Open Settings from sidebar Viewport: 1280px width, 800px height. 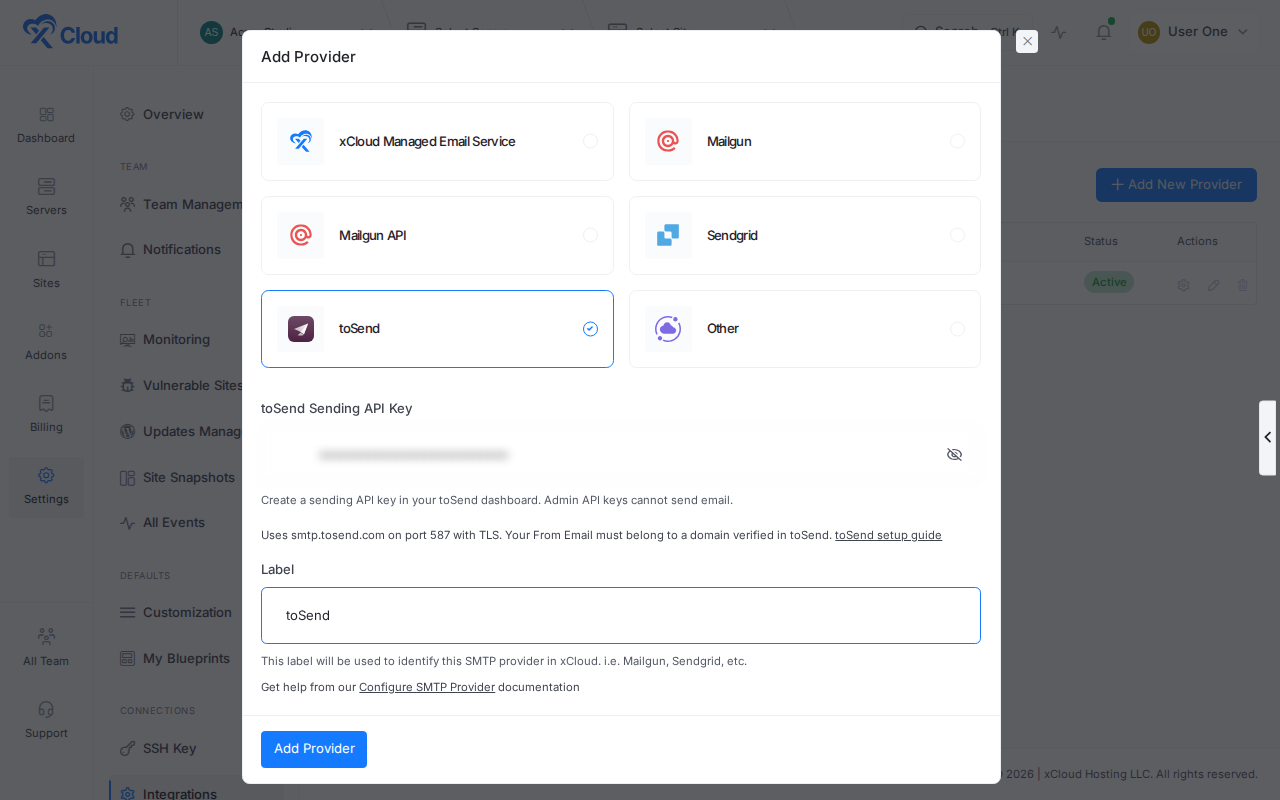pos(46,487)
